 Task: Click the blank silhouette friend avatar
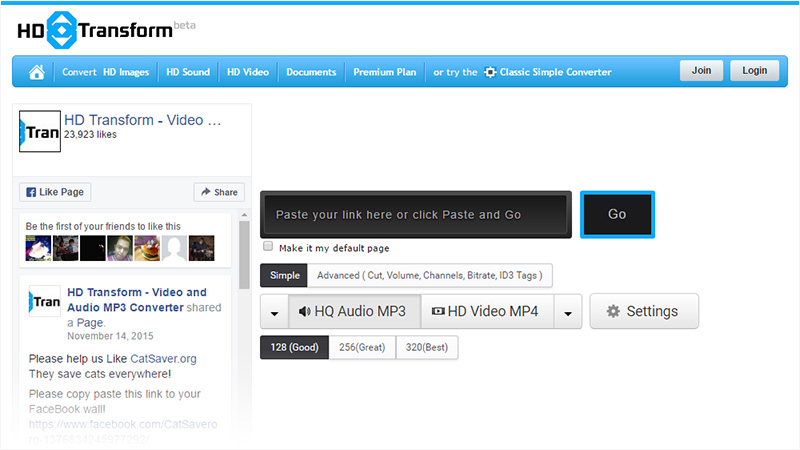(x=174, y=248)
